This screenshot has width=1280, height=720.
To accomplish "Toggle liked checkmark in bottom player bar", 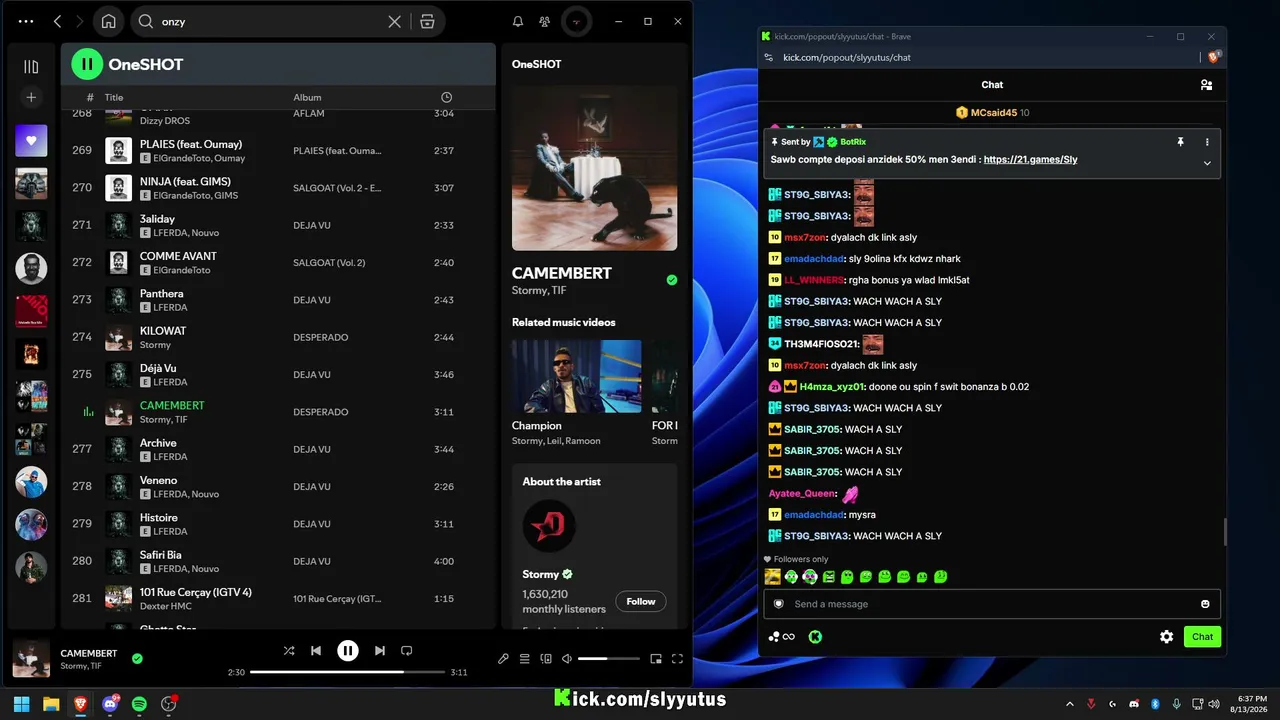I will click(137, 658).
